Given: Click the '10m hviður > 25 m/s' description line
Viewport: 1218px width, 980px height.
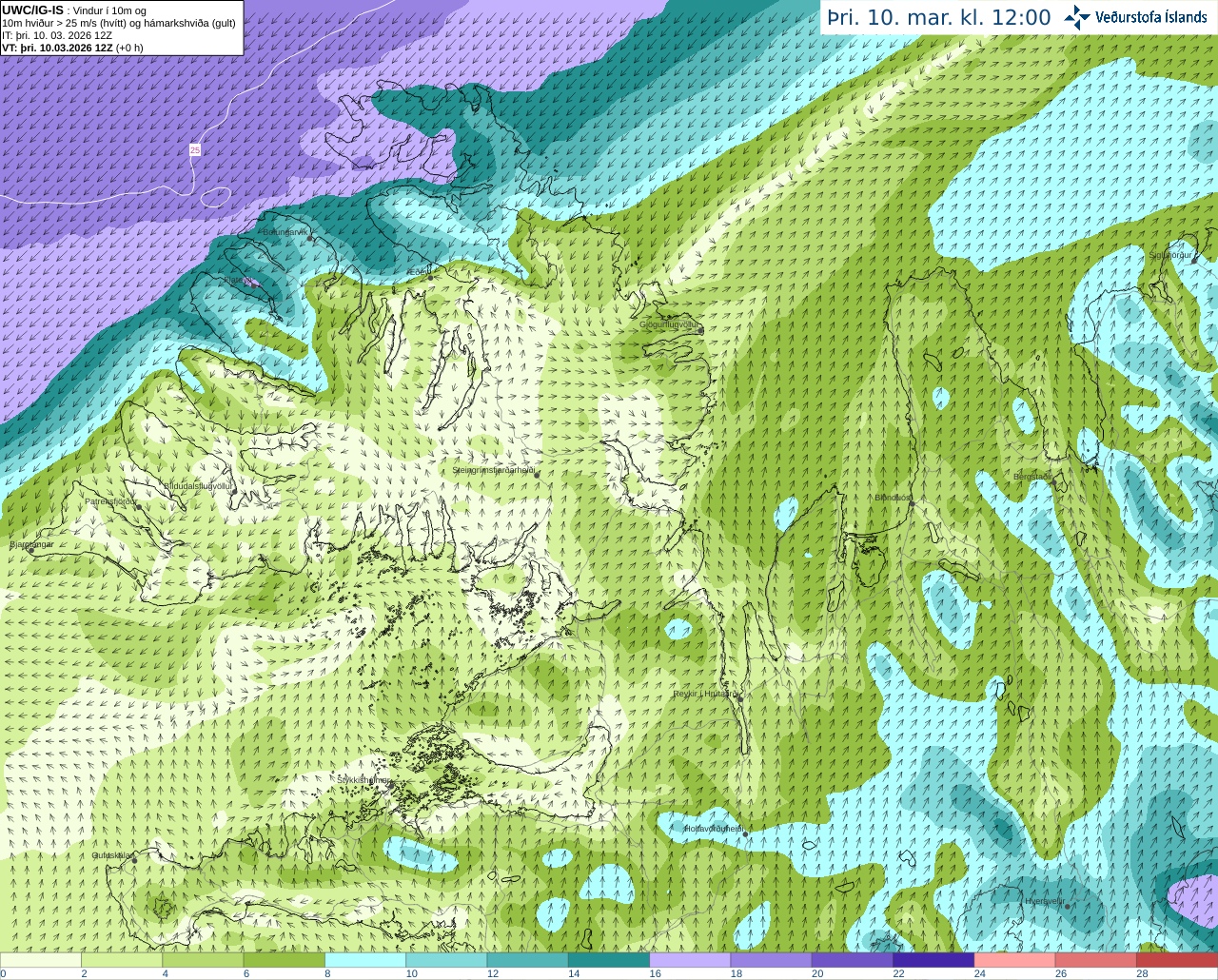Looking at the screenshot, I should click(x=119, y=23).
